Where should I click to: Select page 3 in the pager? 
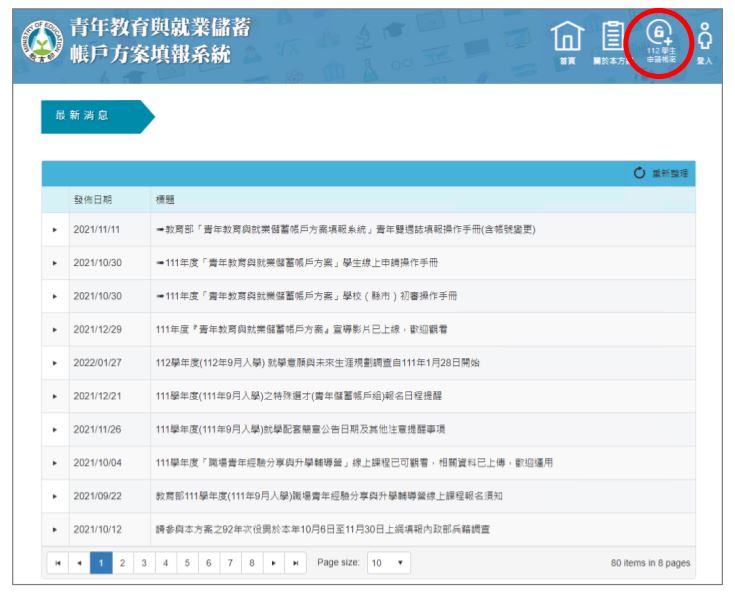(x=144, y=563)
